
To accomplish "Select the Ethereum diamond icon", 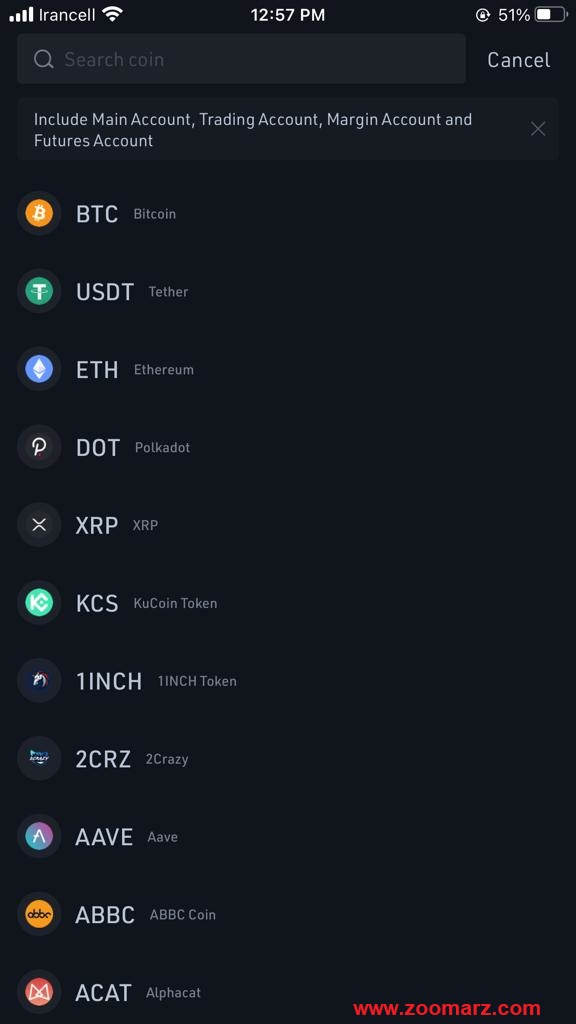I will [39, 369].
